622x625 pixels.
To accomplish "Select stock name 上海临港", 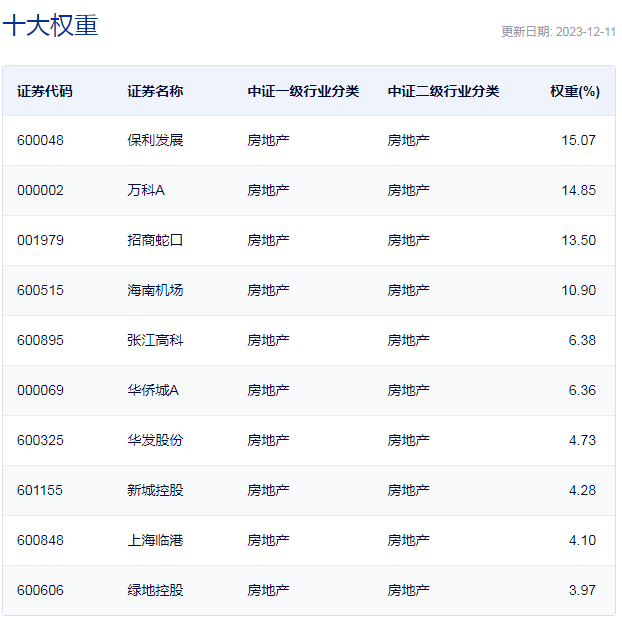I will 155,540.
